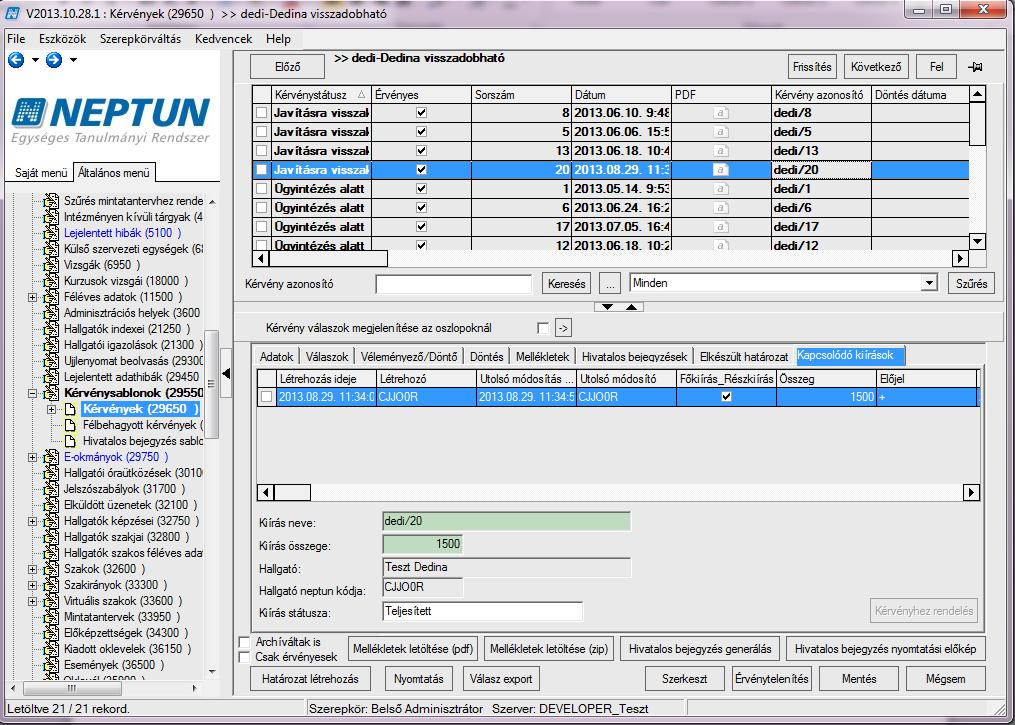
Task: Switch to the Saját menü tab
Action: pyautogui.click(x=41, y=173)
